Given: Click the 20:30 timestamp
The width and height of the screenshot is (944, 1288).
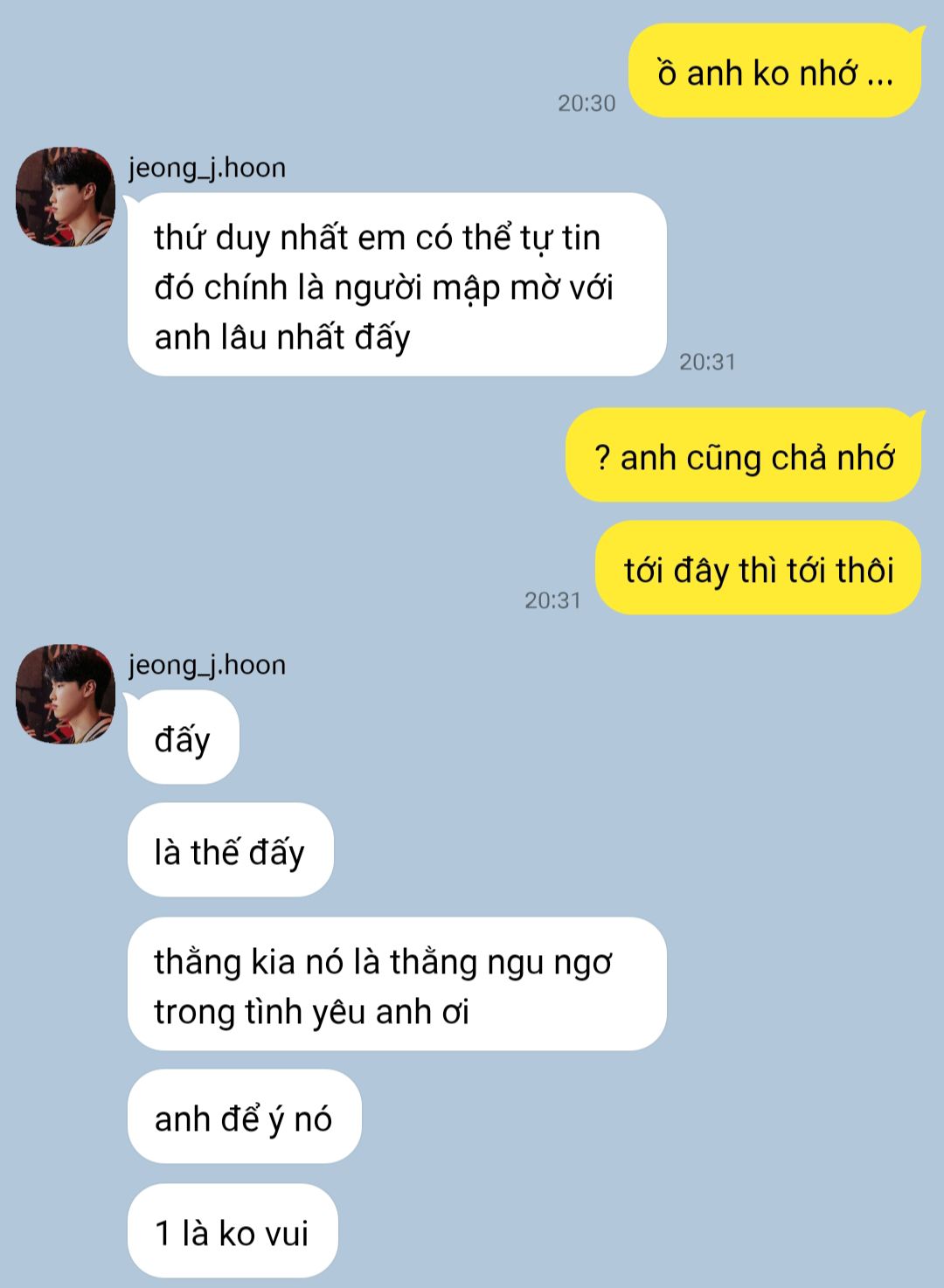Looking at the screenshot, I should 587,103.
